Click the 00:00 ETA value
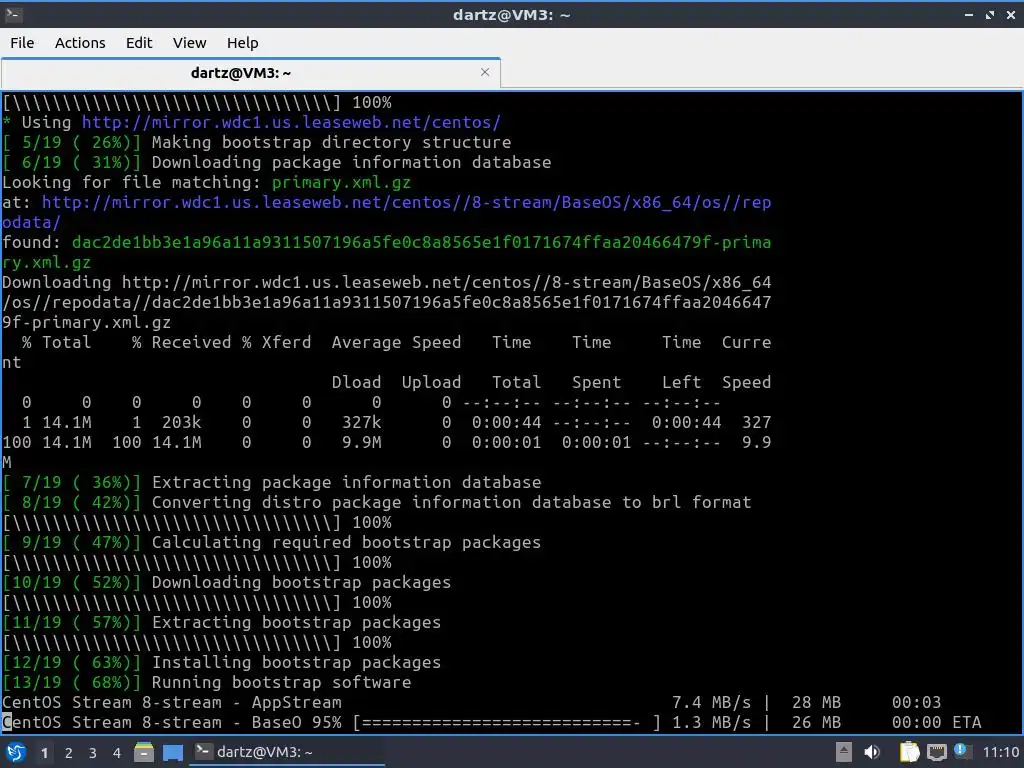Image resolution: width=1024 pixels, height=768 pixels. click(936, 722)
